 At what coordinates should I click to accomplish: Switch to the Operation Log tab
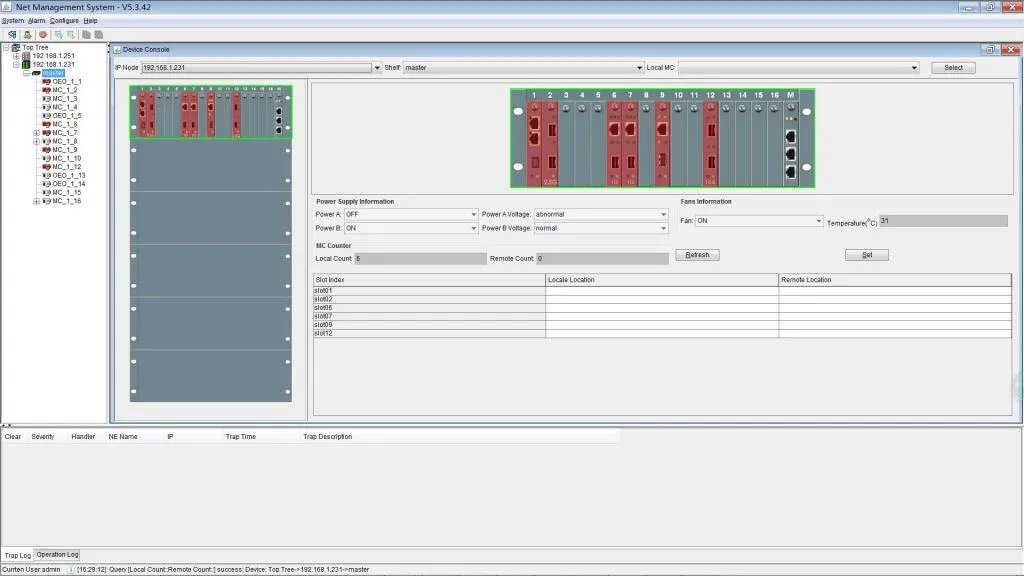click(x=57, y=554)
